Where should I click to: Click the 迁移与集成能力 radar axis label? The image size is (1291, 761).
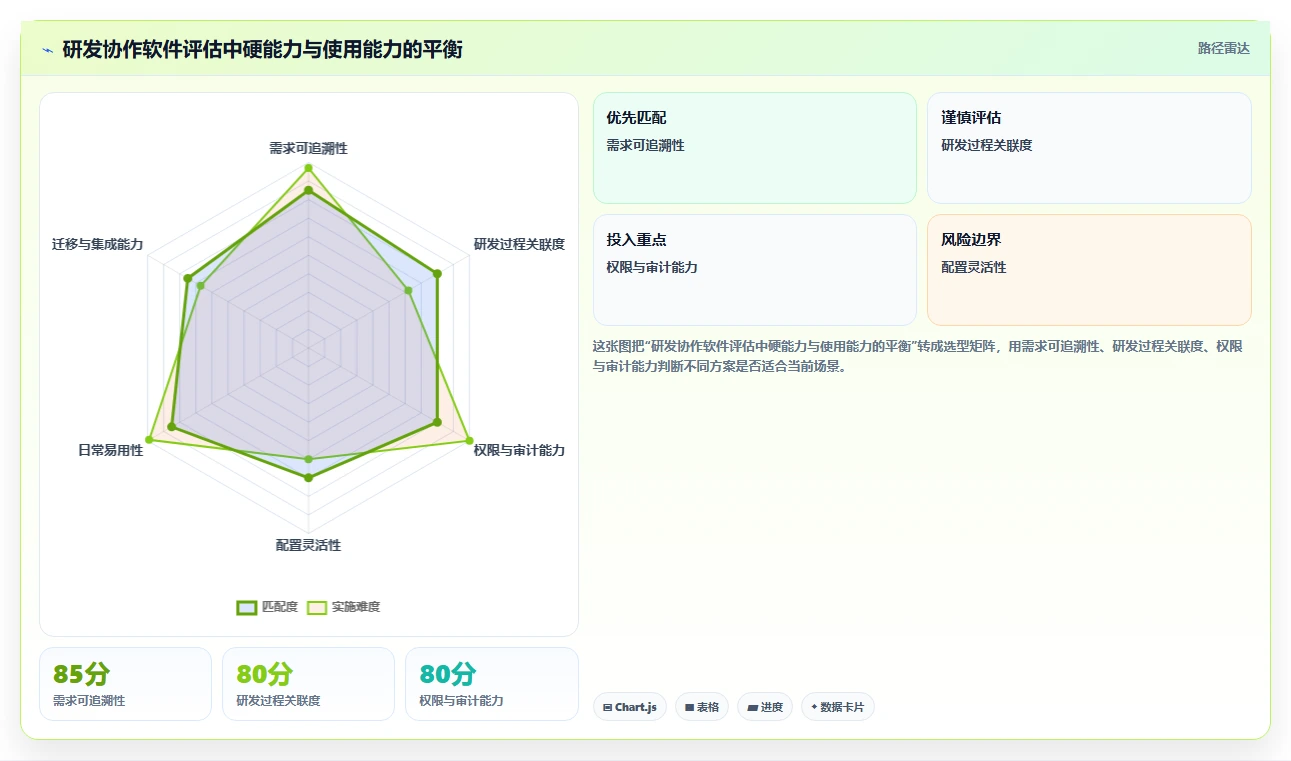point(97,244)
